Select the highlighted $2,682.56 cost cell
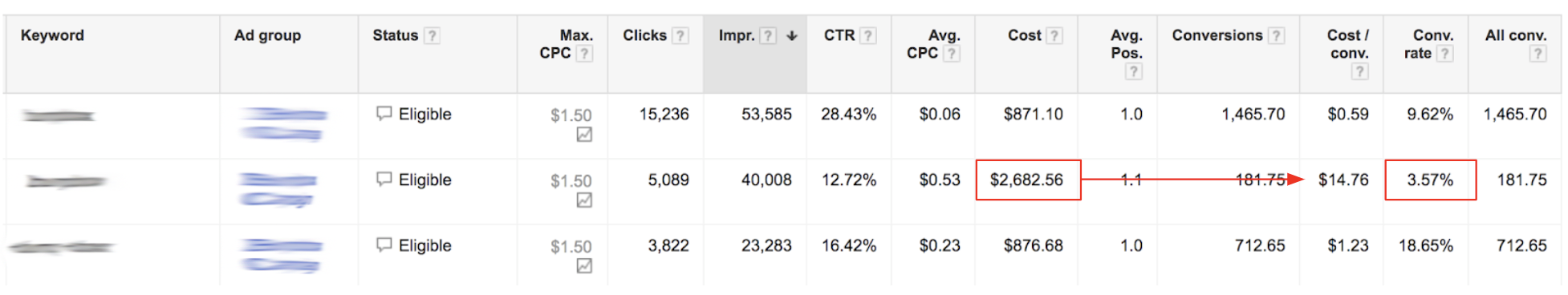 pyautogui.click(x=1028, y=180)
